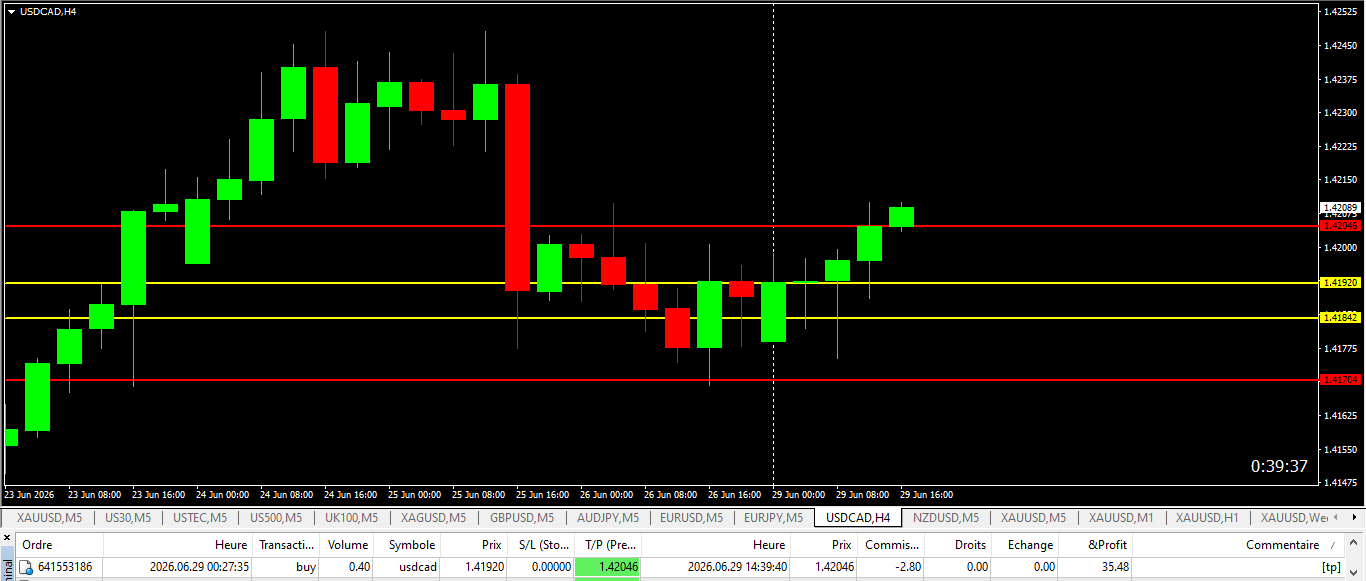Select the yellow 1.41920 price label tag
Image resolution: width=1366 pixels, height=581 pixels.
[1341, 283]
